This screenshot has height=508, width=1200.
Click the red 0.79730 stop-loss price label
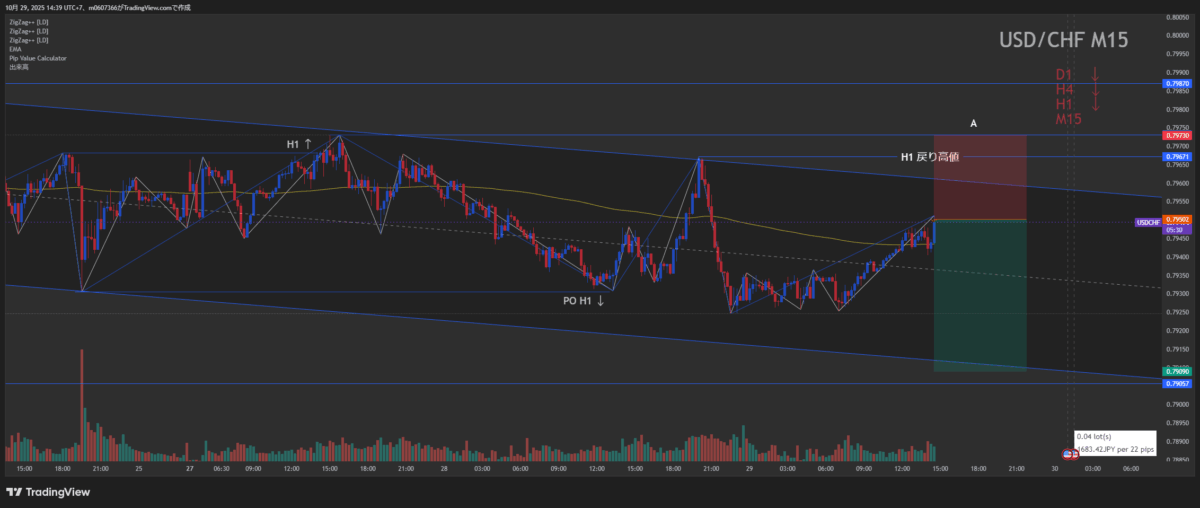tap(1176, 135)
